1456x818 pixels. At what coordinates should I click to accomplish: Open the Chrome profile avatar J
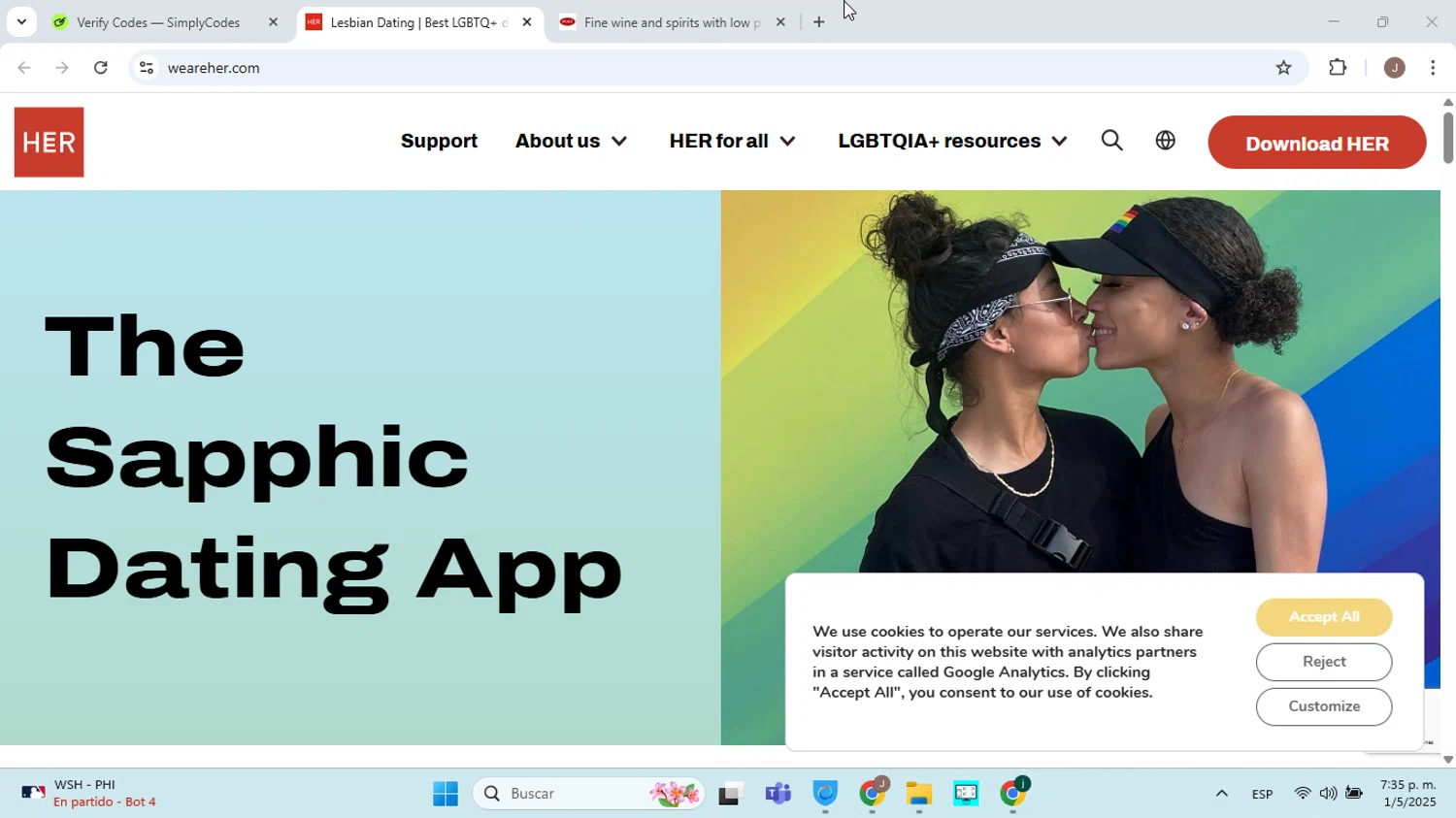pos(1395,68)
